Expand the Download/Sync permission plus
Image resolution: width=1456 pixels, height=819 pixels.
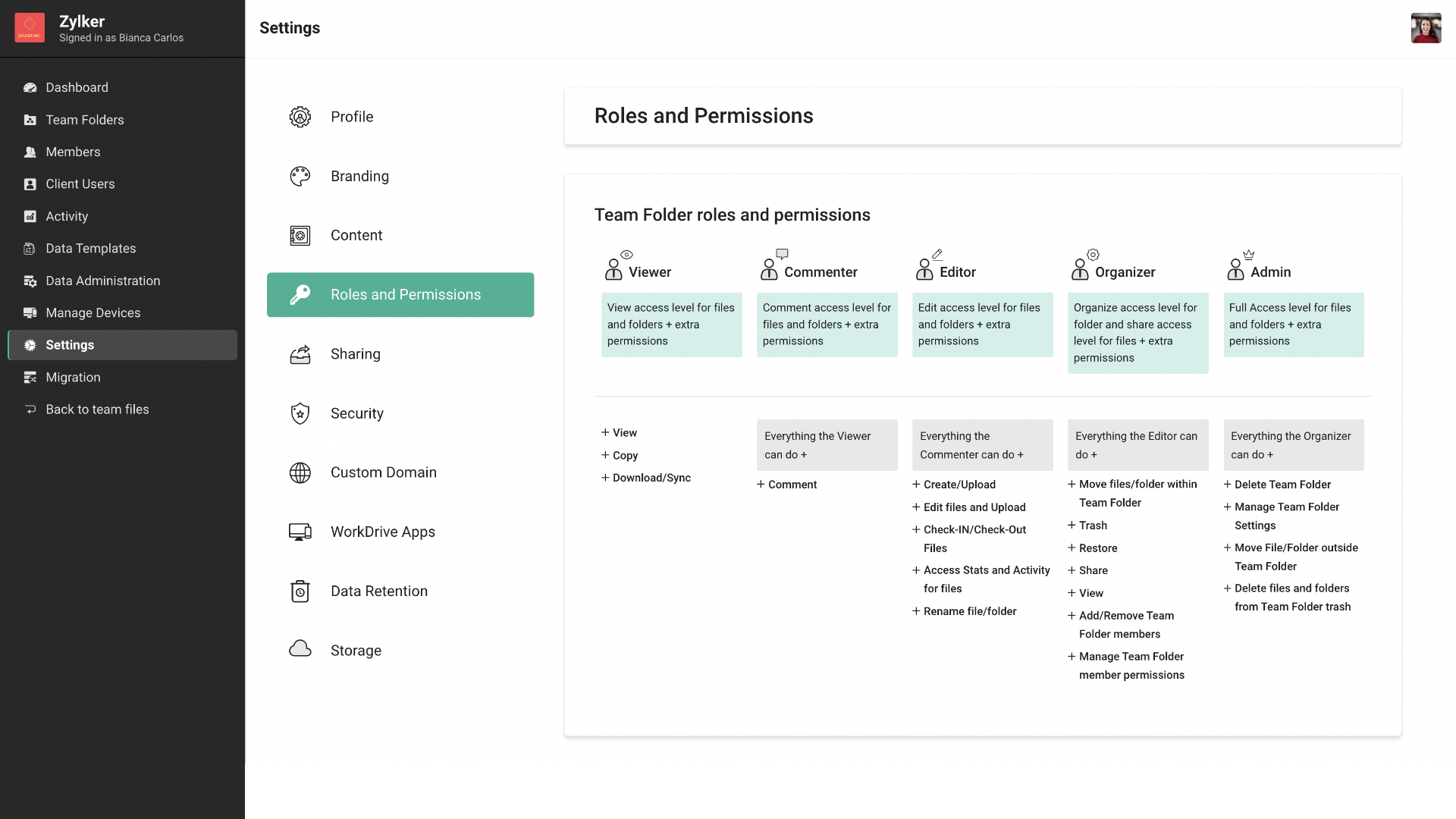pos(605,478)
